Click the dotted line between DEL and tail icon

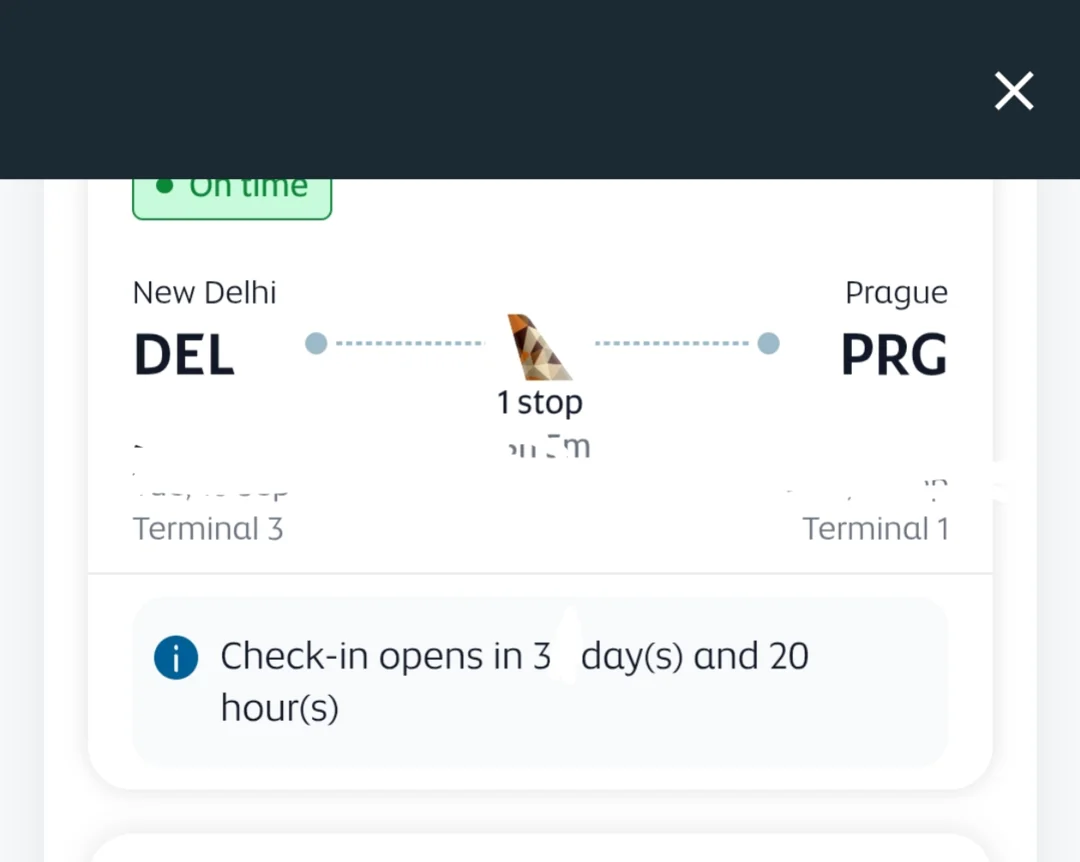click(408, 344)
